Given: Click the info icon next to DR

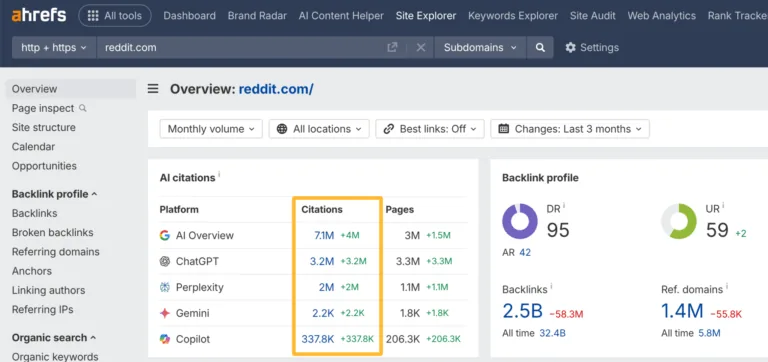Looking at the screenshot, I should (564, 206).
